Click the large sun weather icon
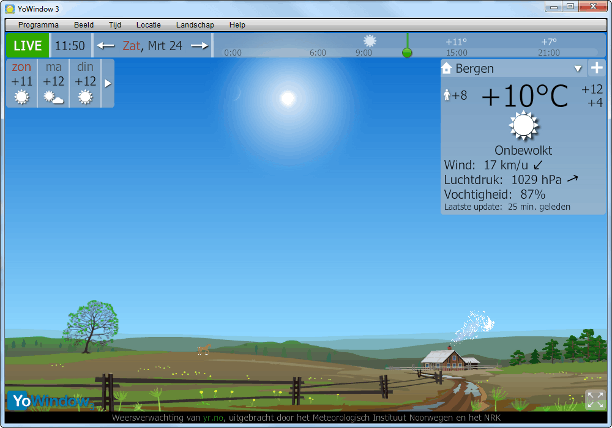Screen dimensions: 612x428 click(523, 127)
